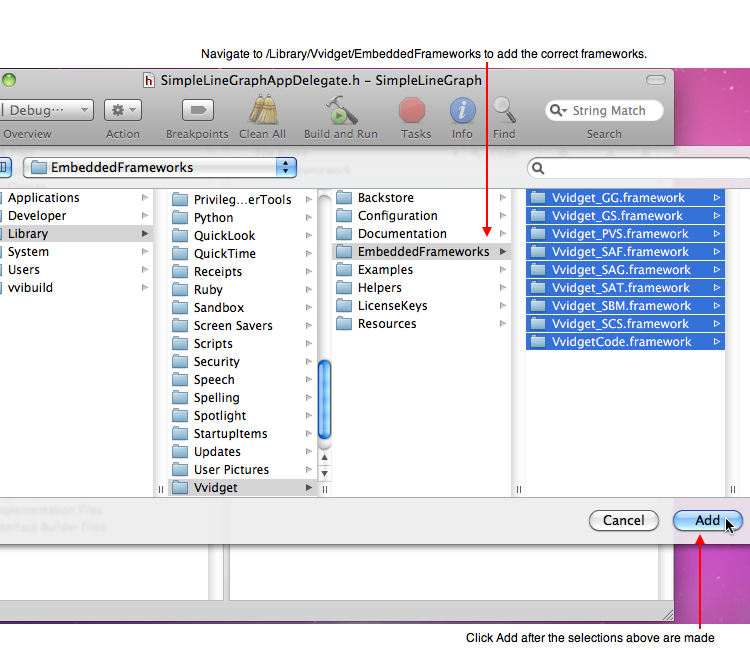Start Build and Run hammer icon
750x650 pixels.
click(x=341, y=110)
